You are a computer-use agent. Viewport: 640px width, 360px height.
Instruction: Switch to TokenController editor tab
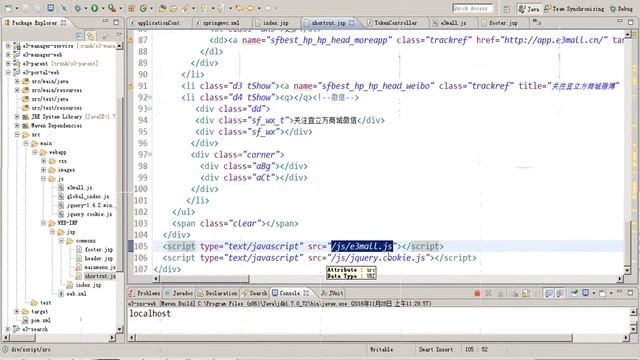tap(396, 23)
